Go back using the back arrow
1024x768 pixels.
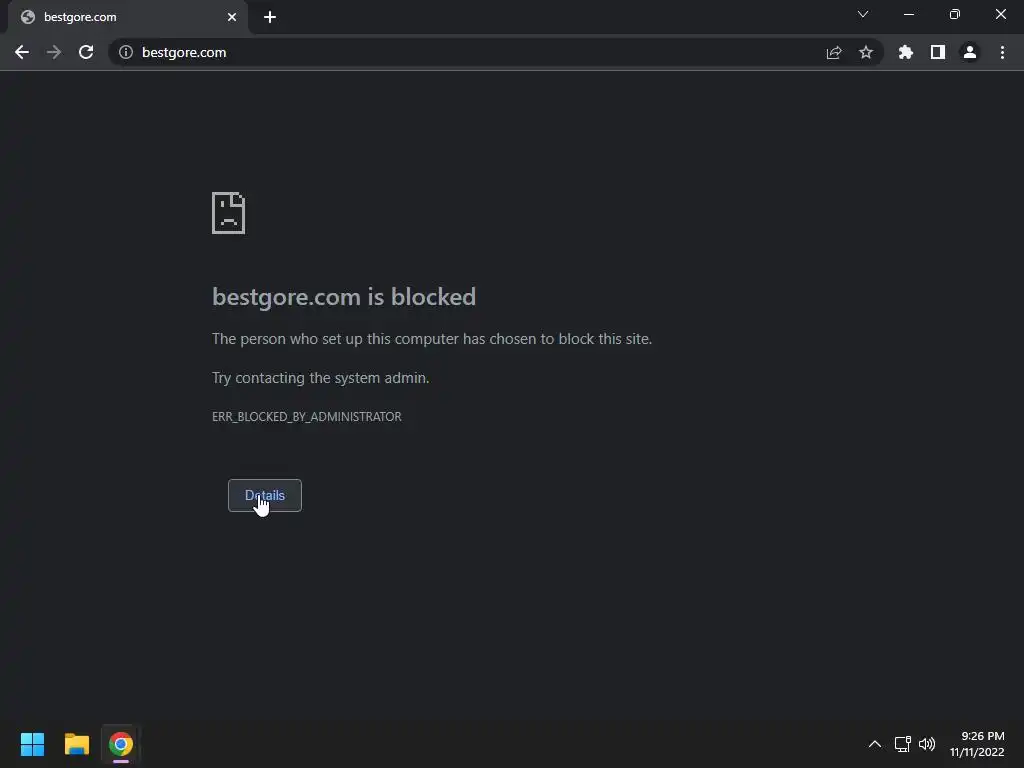point(22,52)
